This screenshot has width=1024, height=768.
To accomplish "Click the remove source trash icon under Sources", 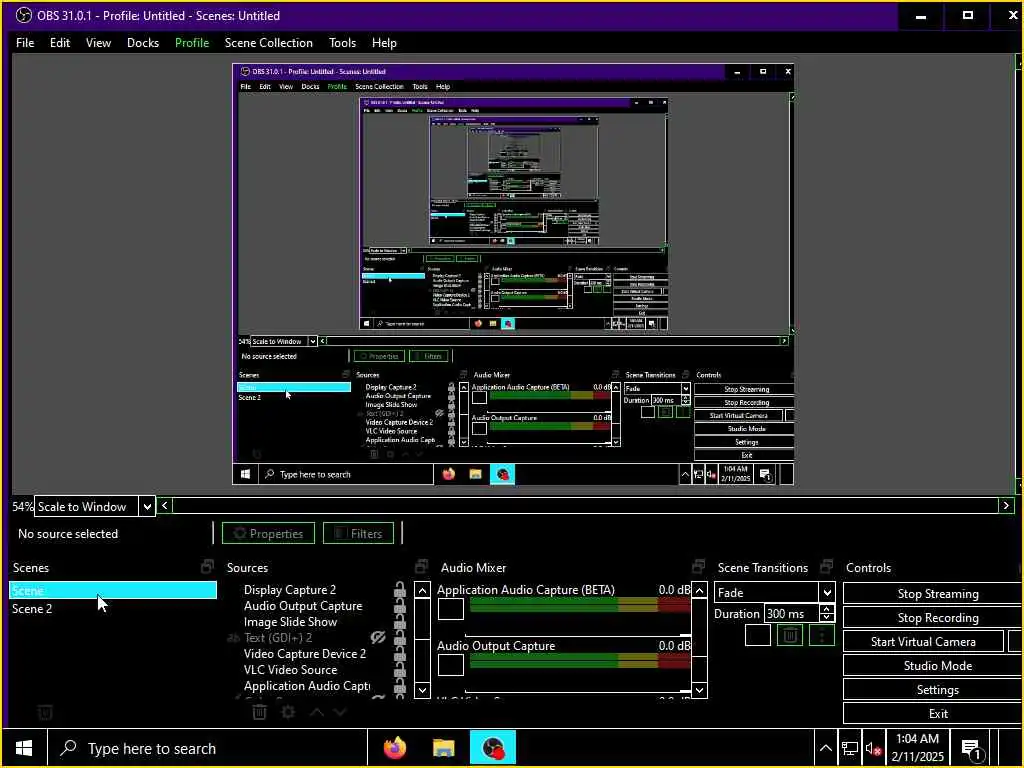I will [x=259, y=712].
